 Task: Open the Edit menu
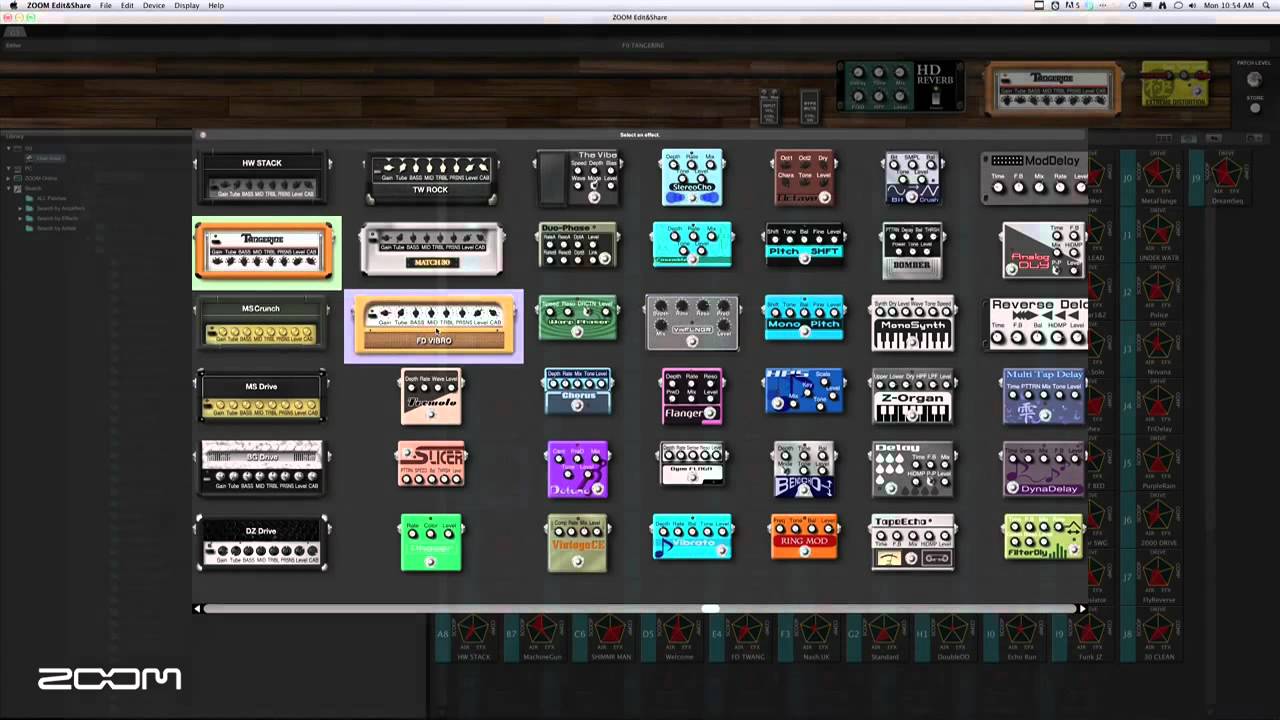click(x=128, y=6)
